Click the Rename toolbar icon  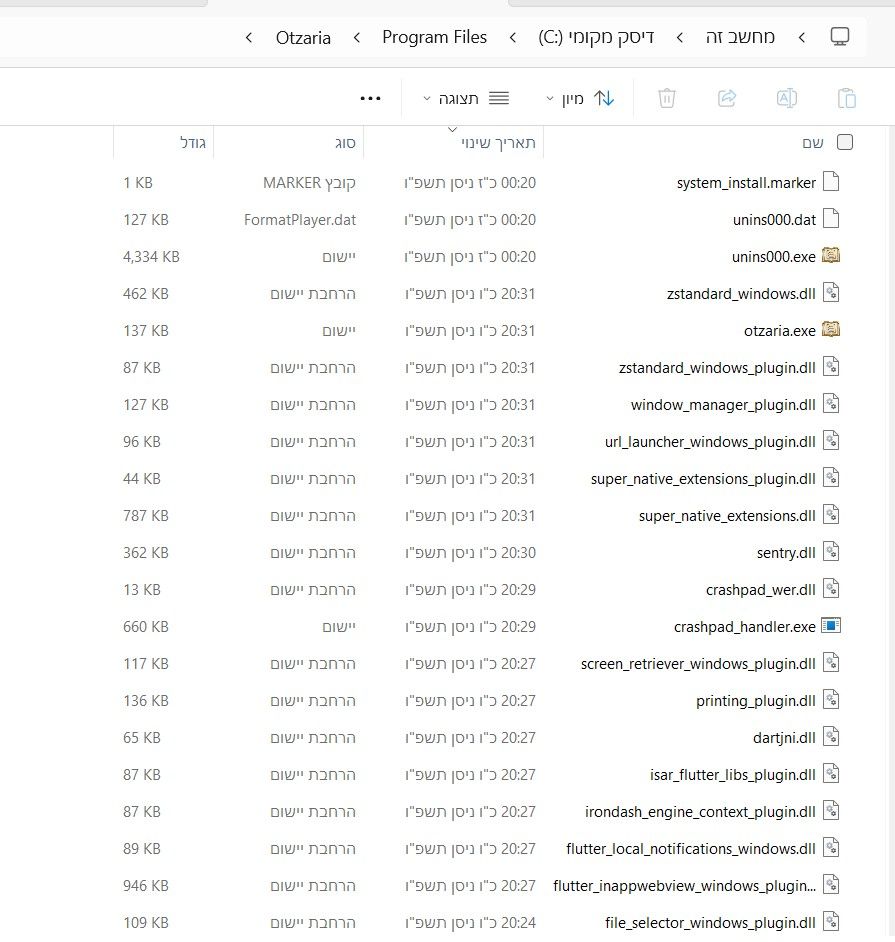tap(787, 98)
